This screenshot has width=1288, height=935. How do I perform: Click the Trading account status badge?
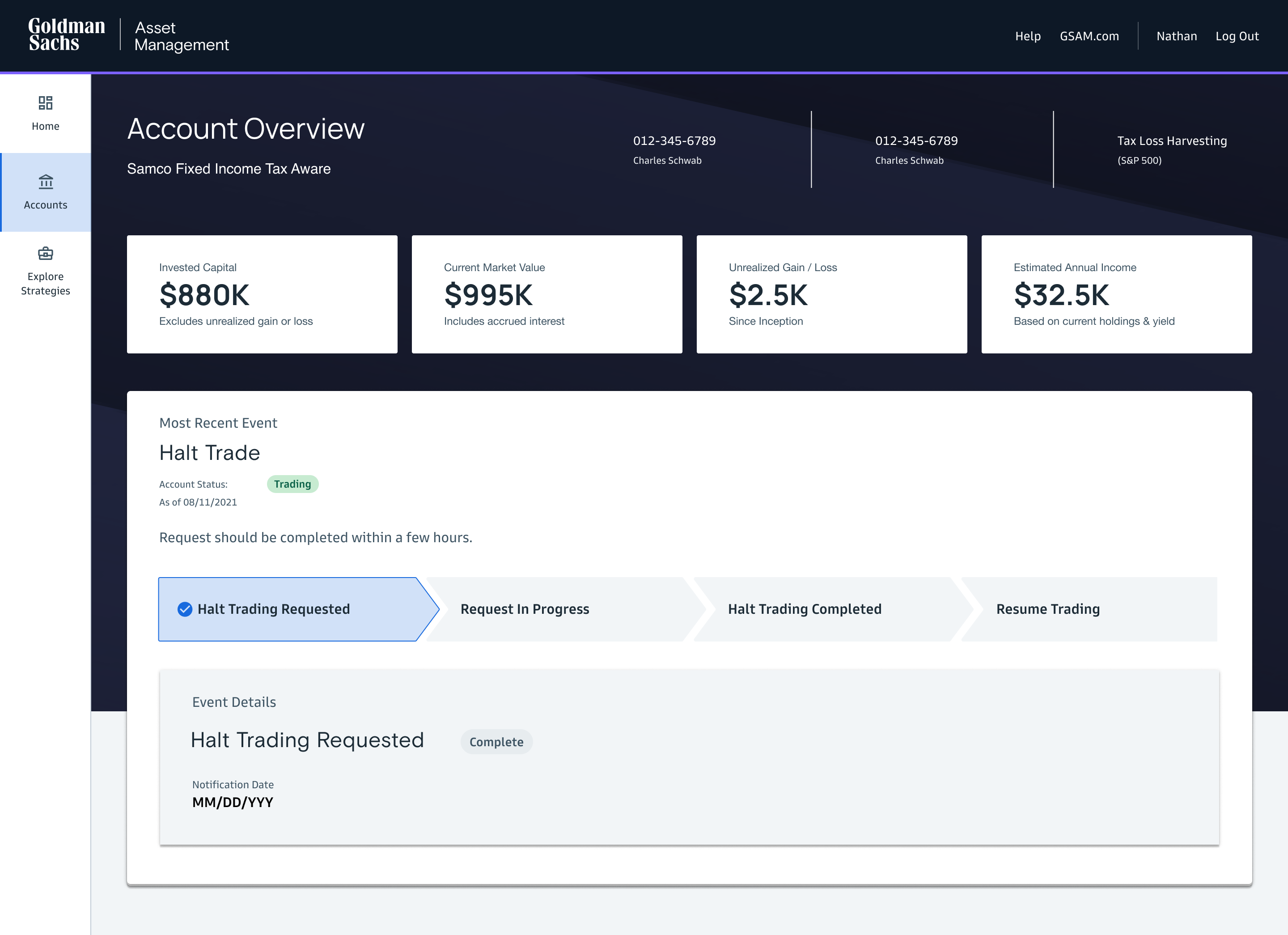click(292, 484)
